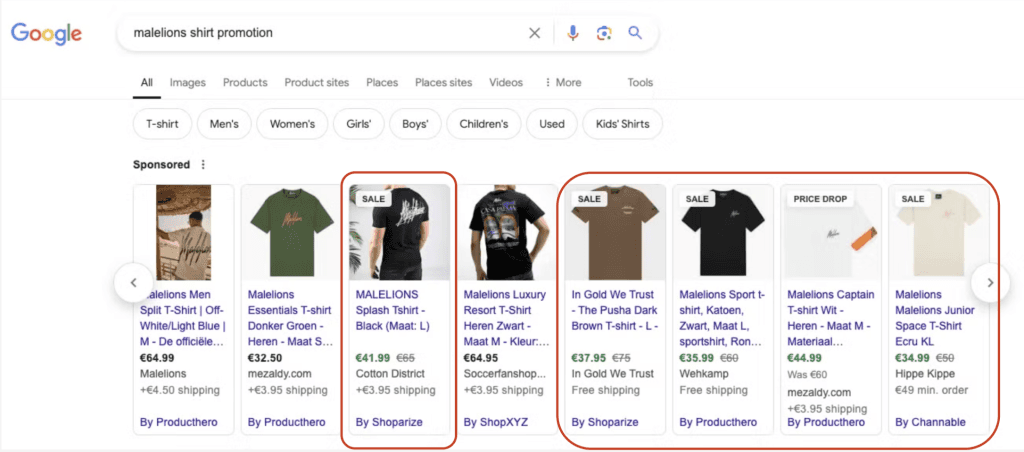Image resolution: width=1024 pixels, height=452 pixels.
Task: Open the ecru Junior Space T-Shirt image
Action: [938, 233]
